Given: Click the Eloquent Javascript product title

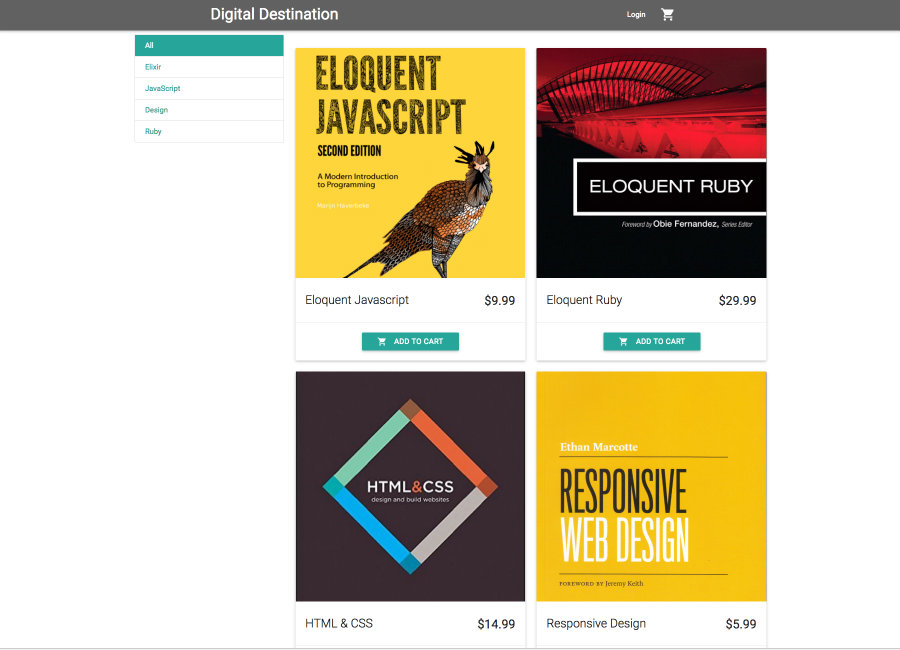Looking at the screenshot, I should click(x=357, y=300).
